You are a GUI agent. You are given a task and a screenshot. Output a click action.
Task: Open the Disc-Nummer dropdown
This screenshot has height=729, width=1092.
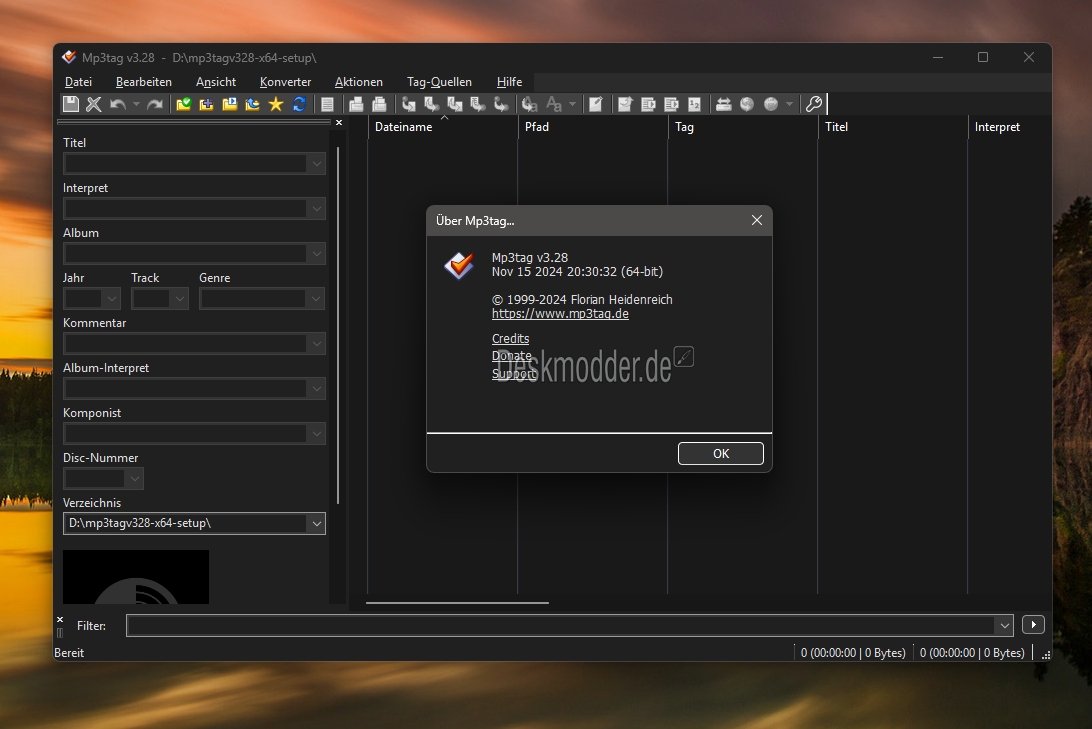134,478
